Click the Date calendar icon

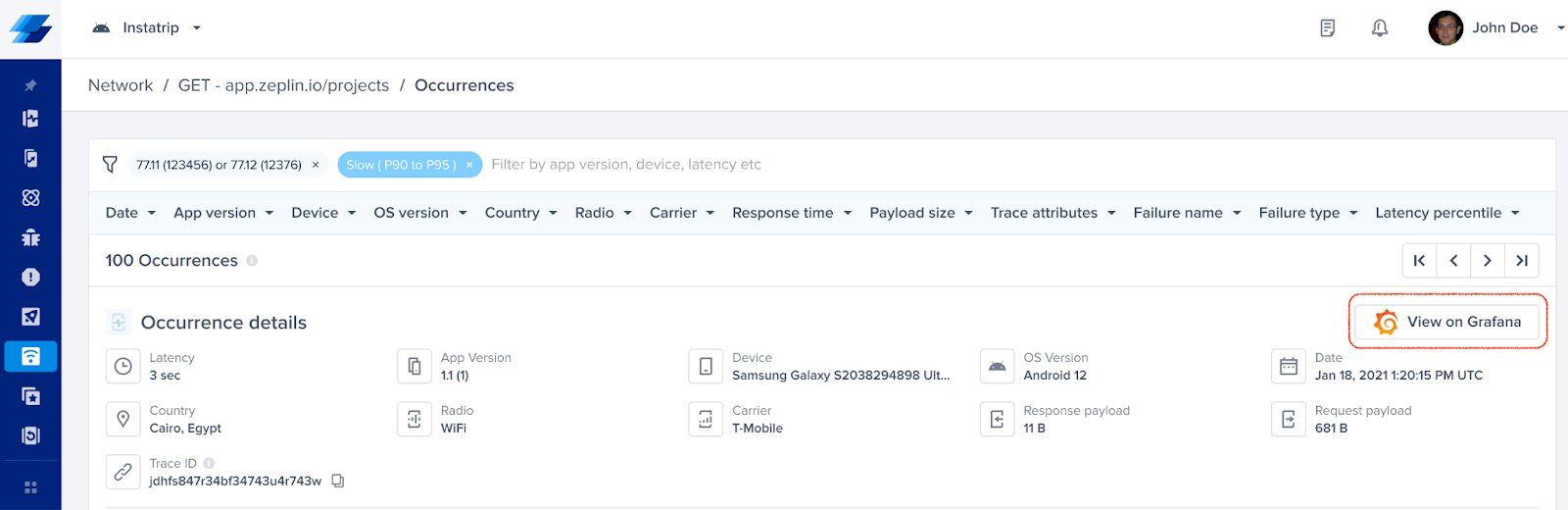click(x=1289, y=366)
